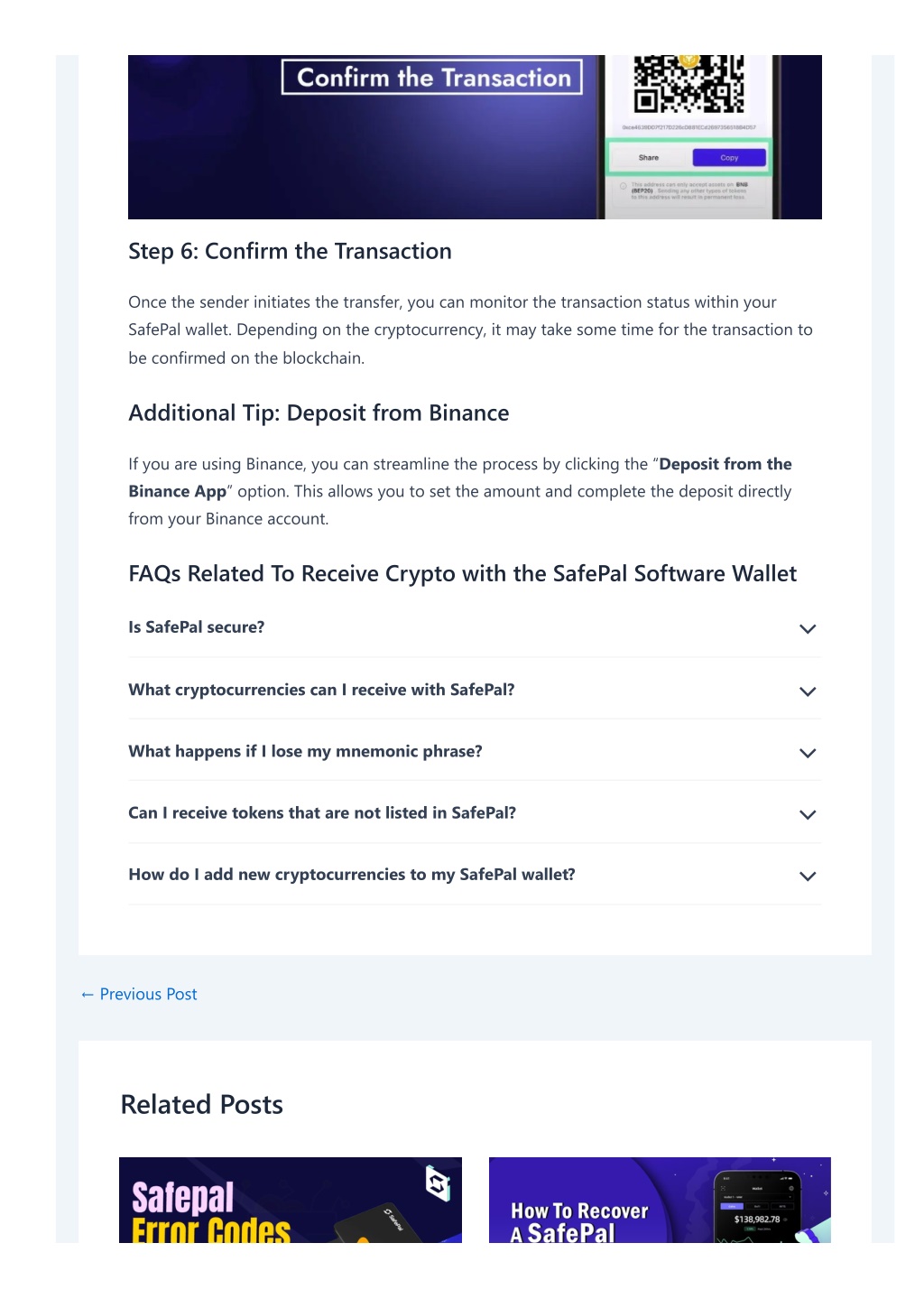Click the Share button in the phone image
Image resolution: width=924 pixels, height=1308 pixels.
coord(649,157)
